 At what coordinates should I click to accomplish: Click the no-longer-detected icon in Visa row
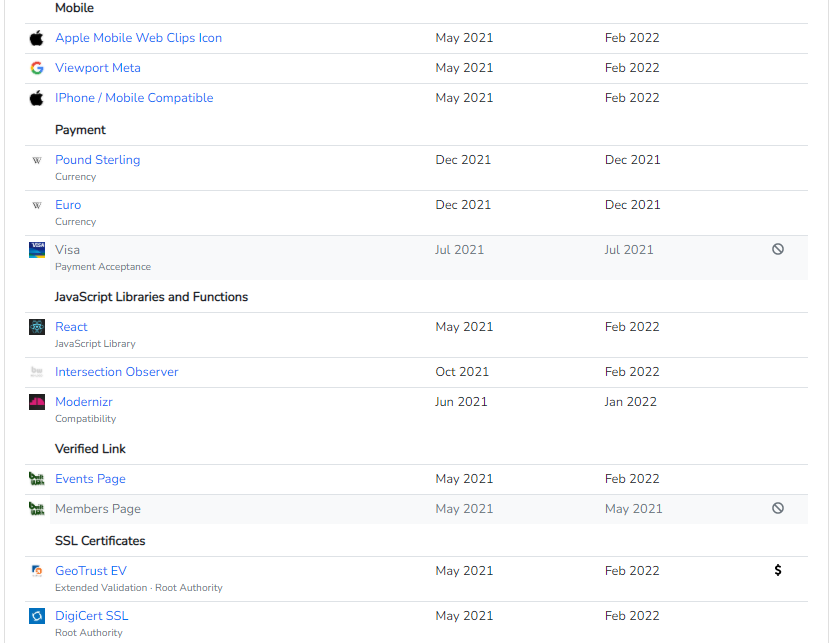point(778,249)
